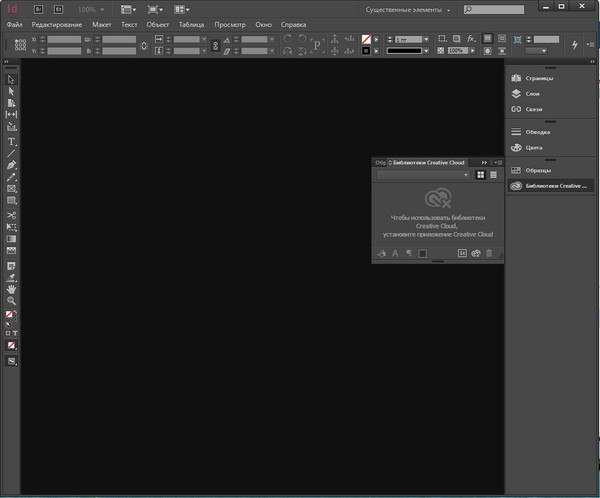
Task: Click the Adobe Stock St icon in the library panel
Action: 463,254
